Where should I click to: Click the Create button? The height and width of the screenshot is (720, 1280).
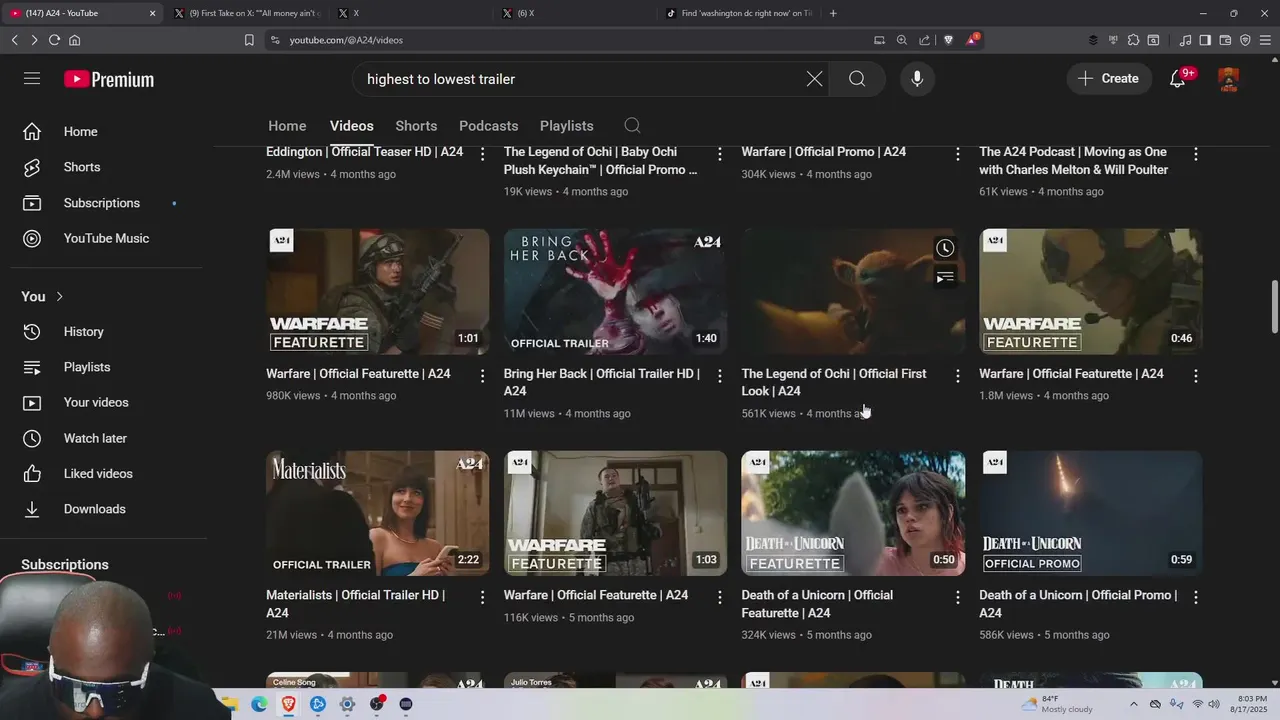click(x=1108, y=79)
